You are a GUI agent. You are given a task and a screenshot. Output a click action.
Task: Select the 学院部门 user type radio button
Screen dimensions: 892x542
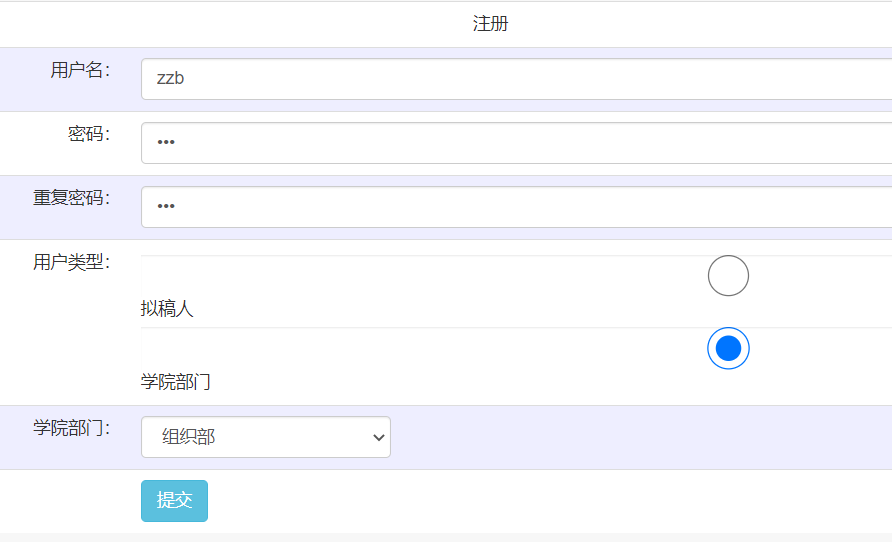pos(728,348)
